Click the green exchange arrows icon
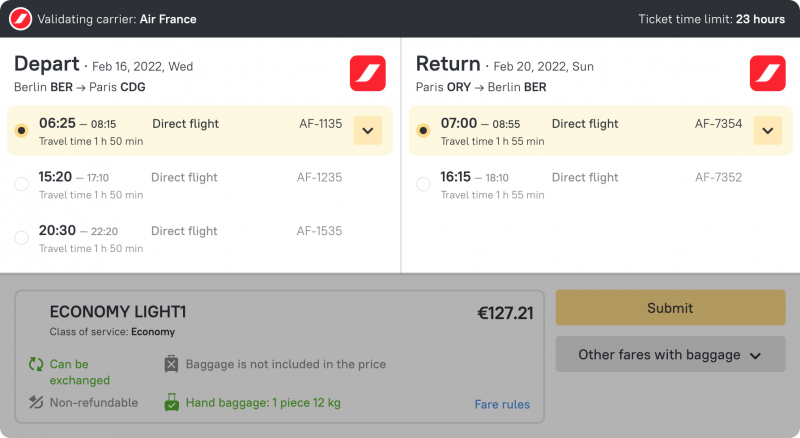 36,364
